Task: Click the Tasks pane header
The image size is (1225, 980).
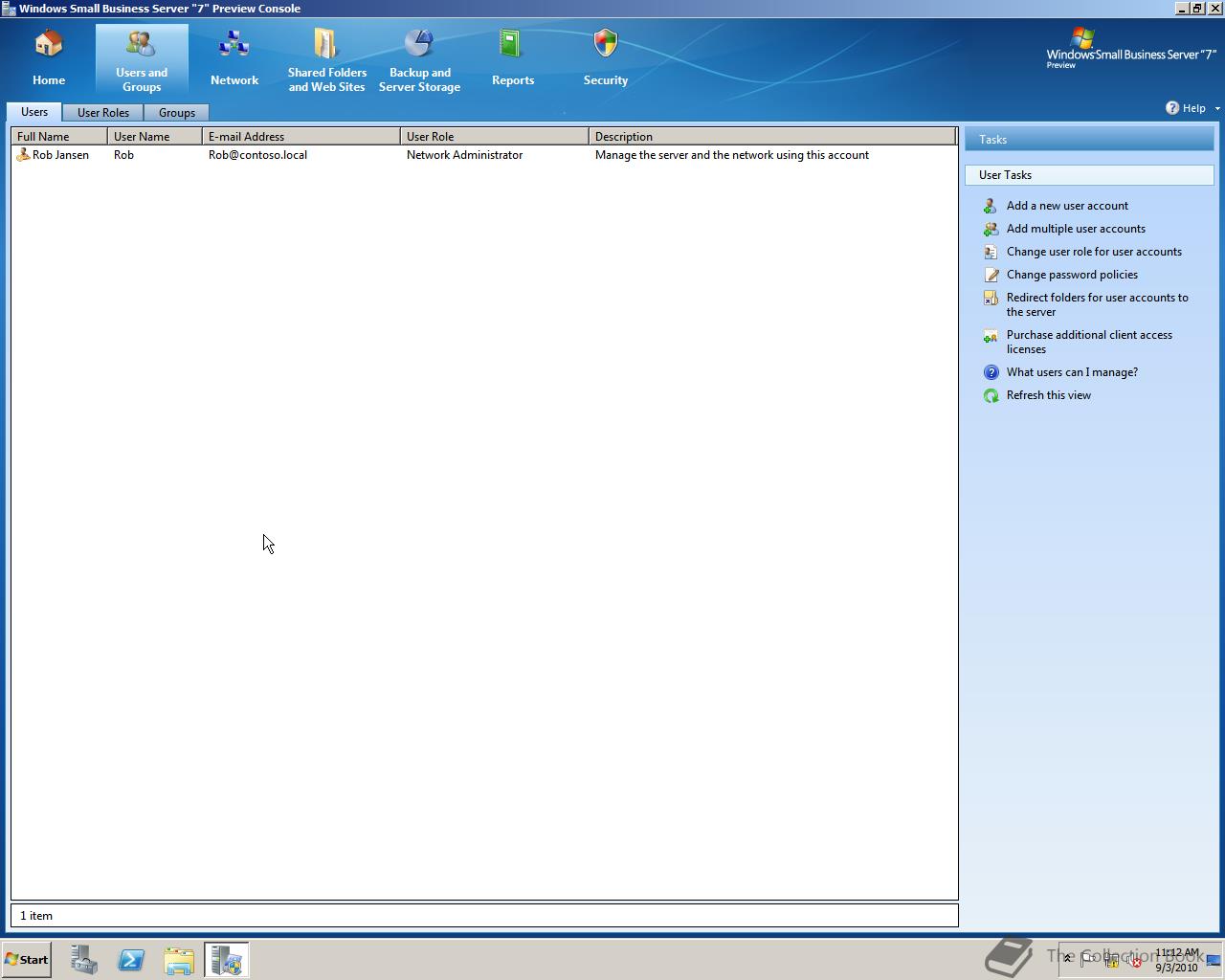Action: point(1089,140)
